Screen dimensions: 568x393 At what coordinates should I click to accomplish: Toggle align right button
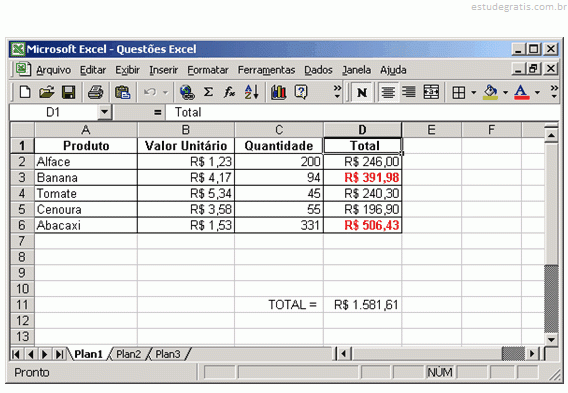[x=409, y=92]
